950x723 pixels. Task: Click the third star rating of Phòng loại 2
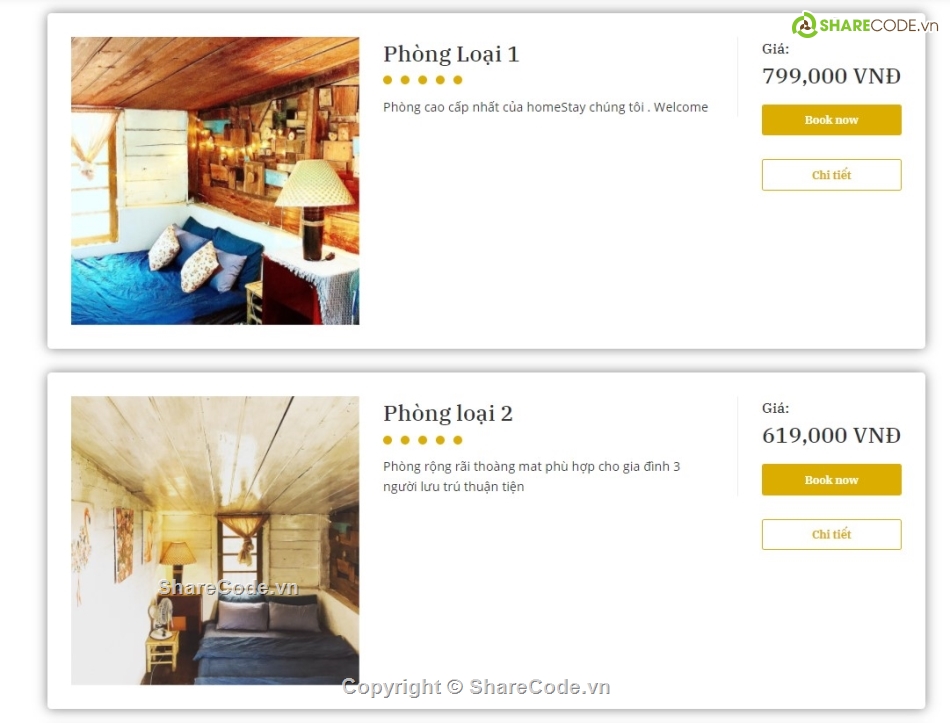click(420, 438)
